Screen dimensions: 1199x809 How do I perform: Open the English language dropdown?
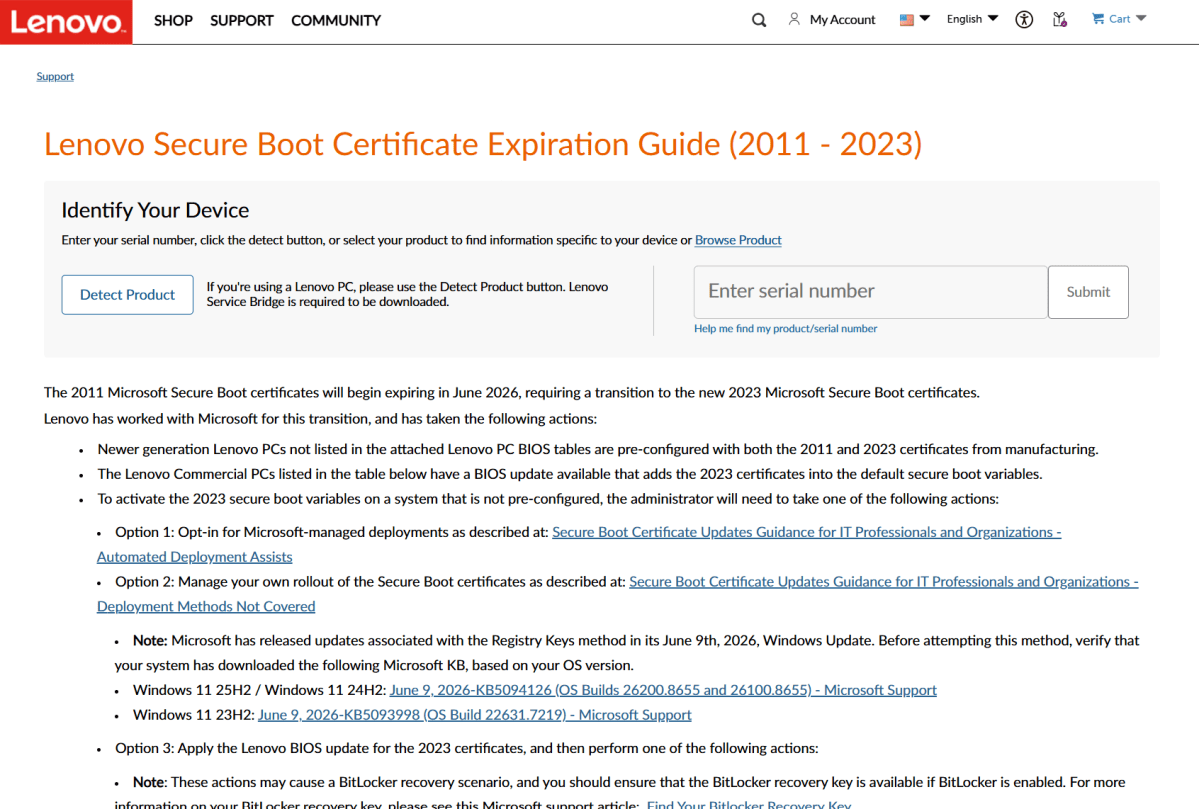tap(972, 19)
